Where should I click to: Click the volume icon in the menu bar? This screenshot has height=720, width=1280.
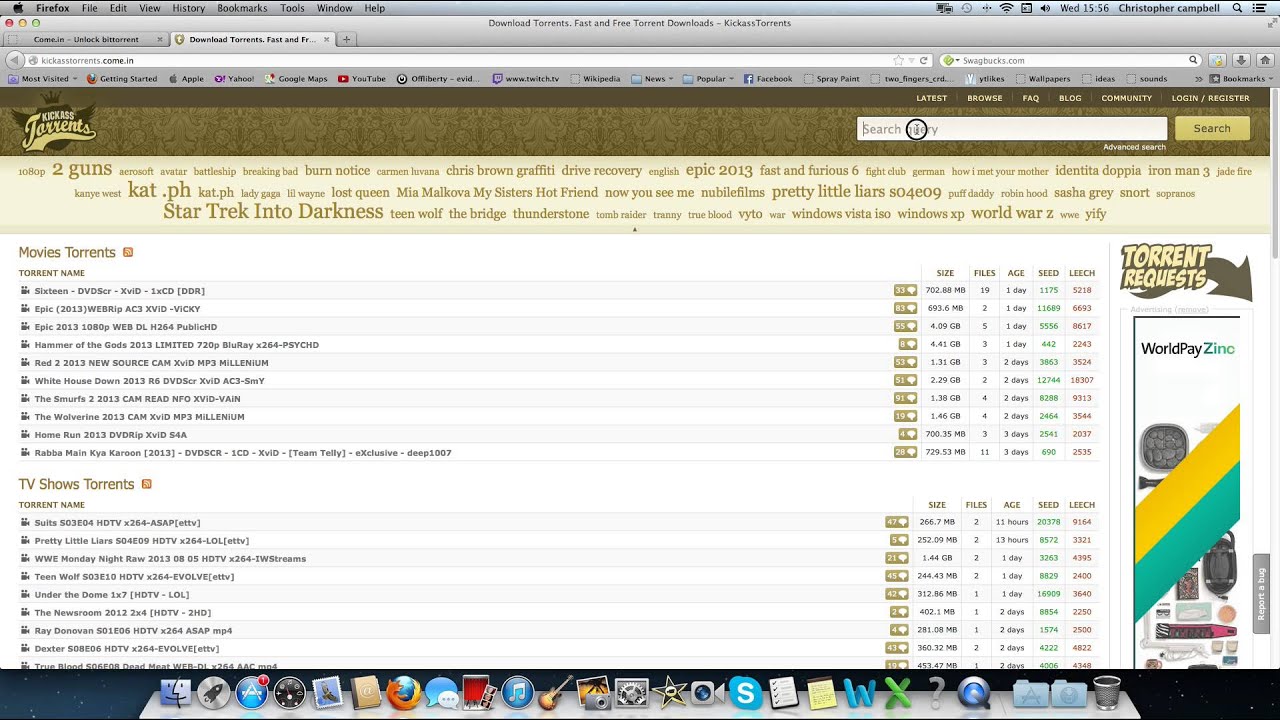point(1045,8)
